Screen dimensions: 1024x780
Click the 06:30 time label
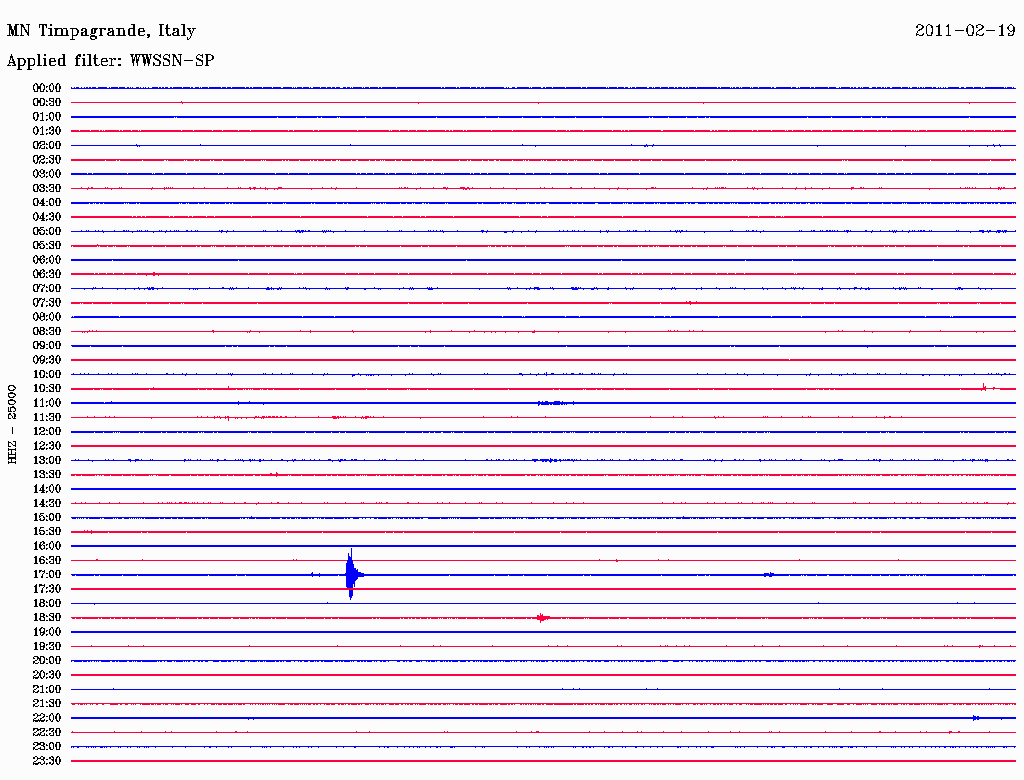pyautogui.click(x=47, y=274)
